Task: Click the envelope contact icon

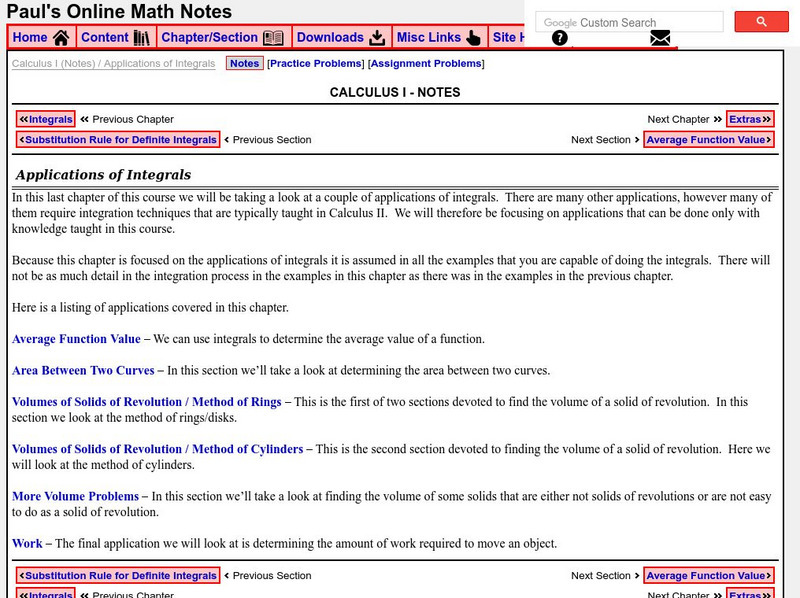Action: click(x=660, y=38)
